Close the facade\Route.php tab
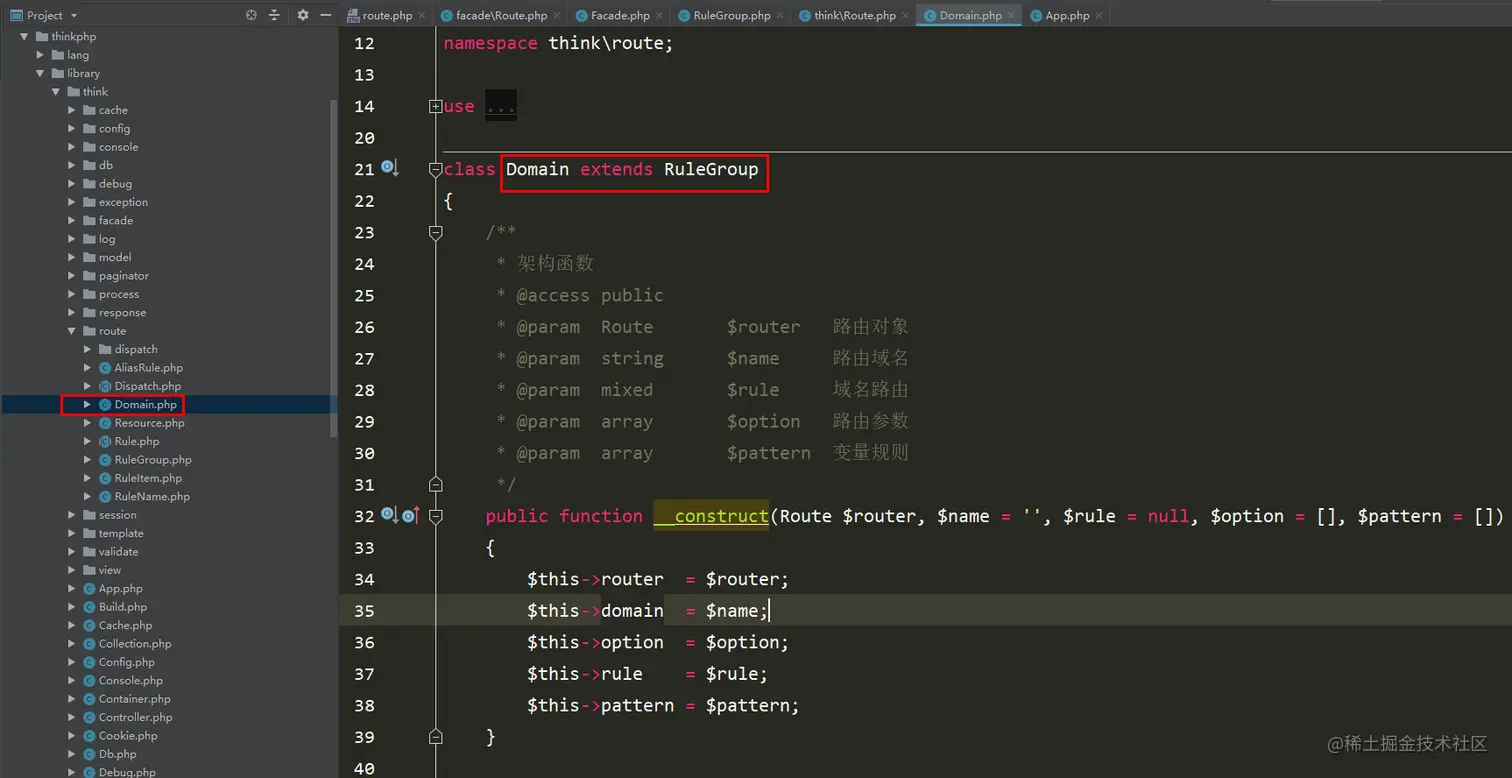This screenshot has width=1512, height=778. [558, 16]
